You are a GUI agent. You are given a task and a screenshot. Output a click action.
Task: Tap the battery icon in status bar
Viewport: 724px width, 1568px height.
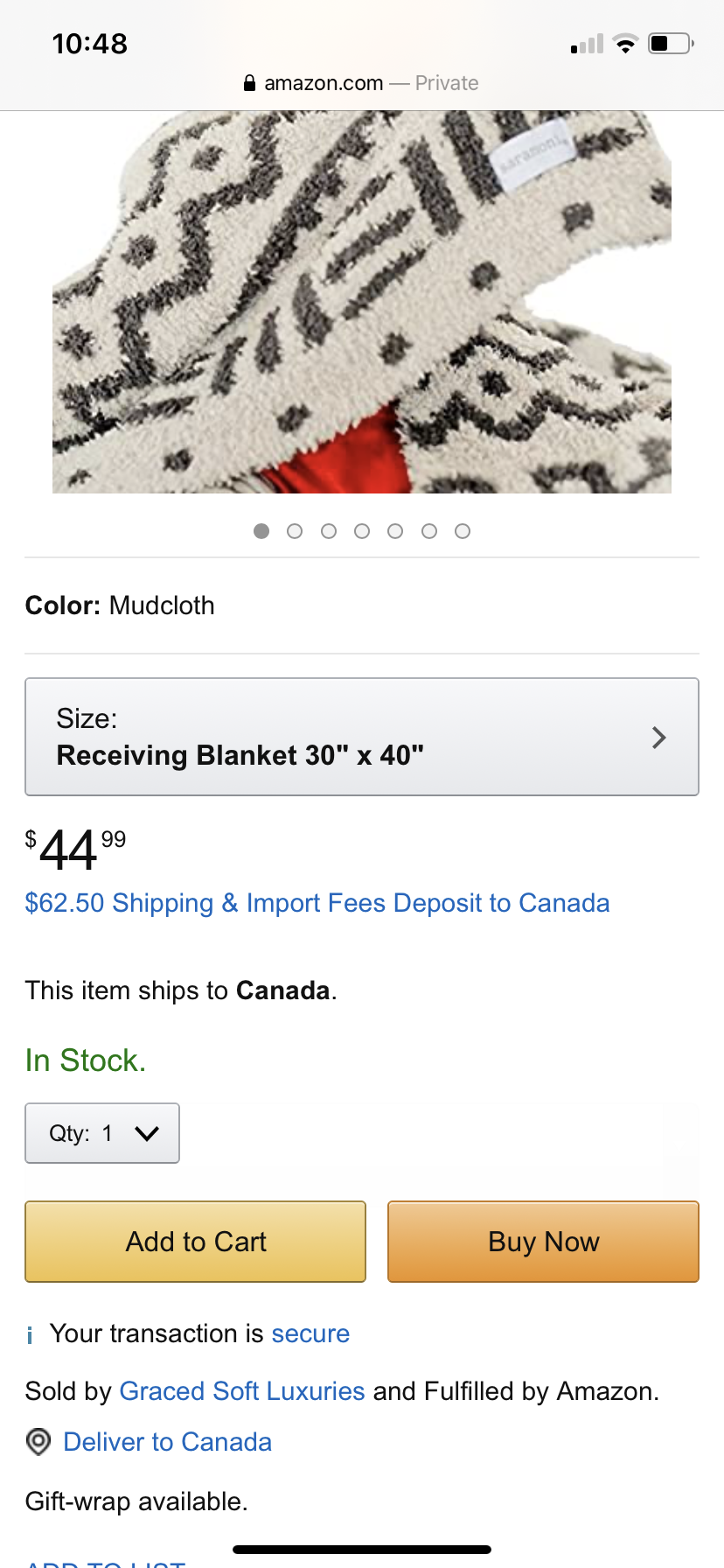(672, 44)
